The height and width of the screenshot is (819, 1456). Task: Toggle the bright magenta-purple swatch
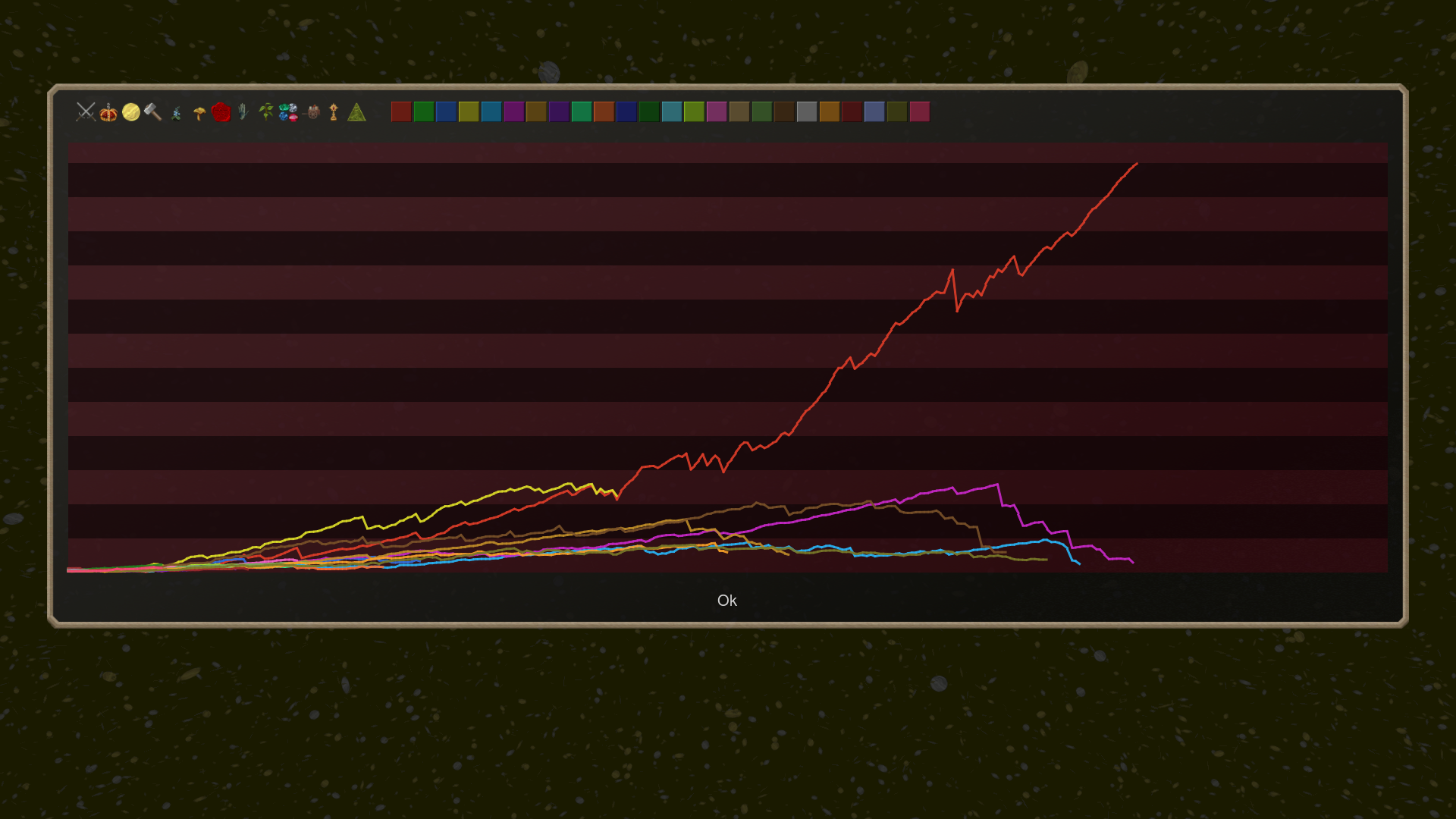pyautogui.click(x=514, y=111)
